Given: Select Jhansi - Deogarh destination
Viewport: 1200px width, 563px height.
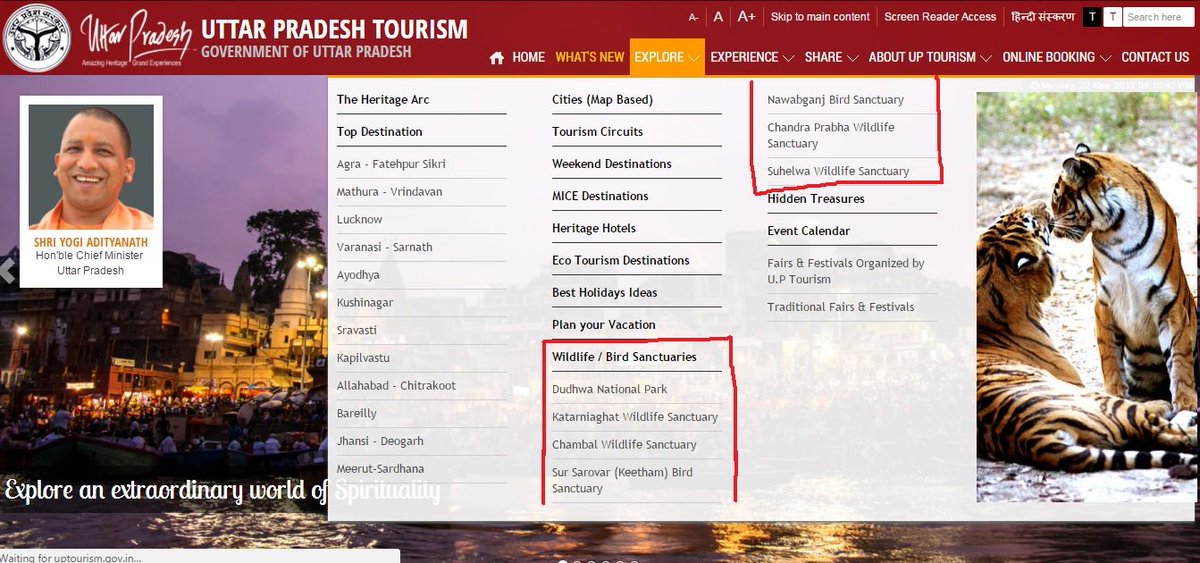Looking at the screenshot, I should point(380,441).
